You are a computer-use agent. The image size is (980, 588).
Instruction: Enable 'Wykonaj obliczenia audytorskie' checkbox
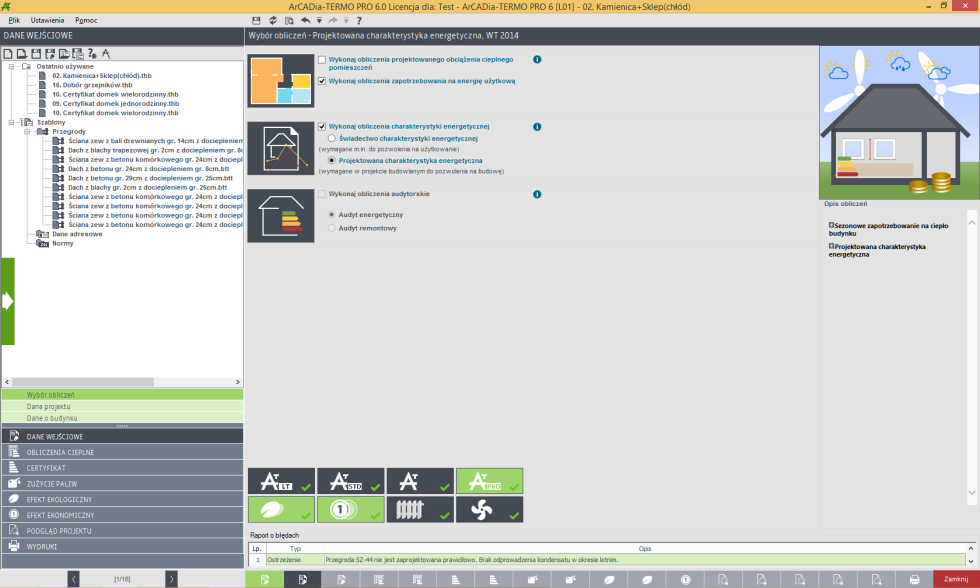pos(322,194)
